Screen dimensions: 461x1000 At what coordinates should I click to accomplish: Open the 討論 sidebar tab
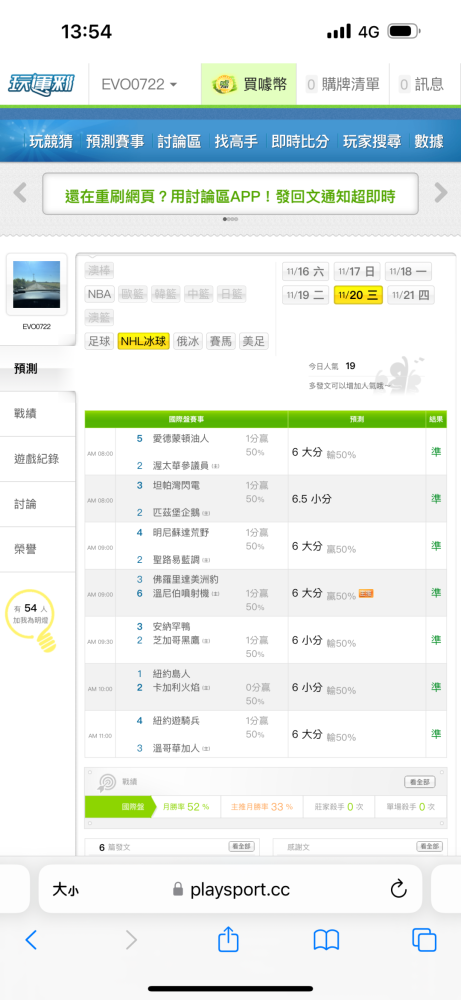tap(38, 504)
